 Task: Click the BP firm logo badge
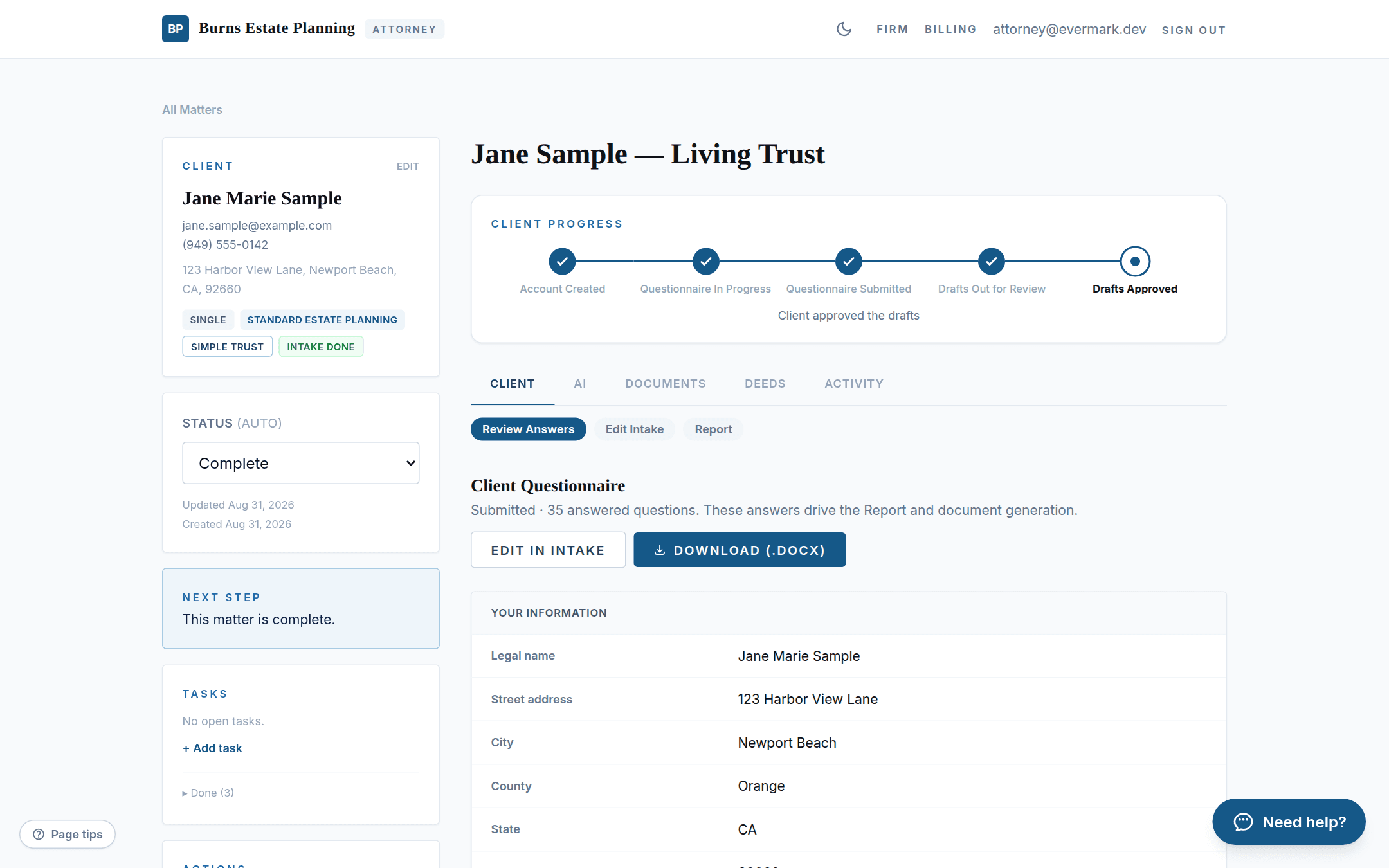point(176,29)
